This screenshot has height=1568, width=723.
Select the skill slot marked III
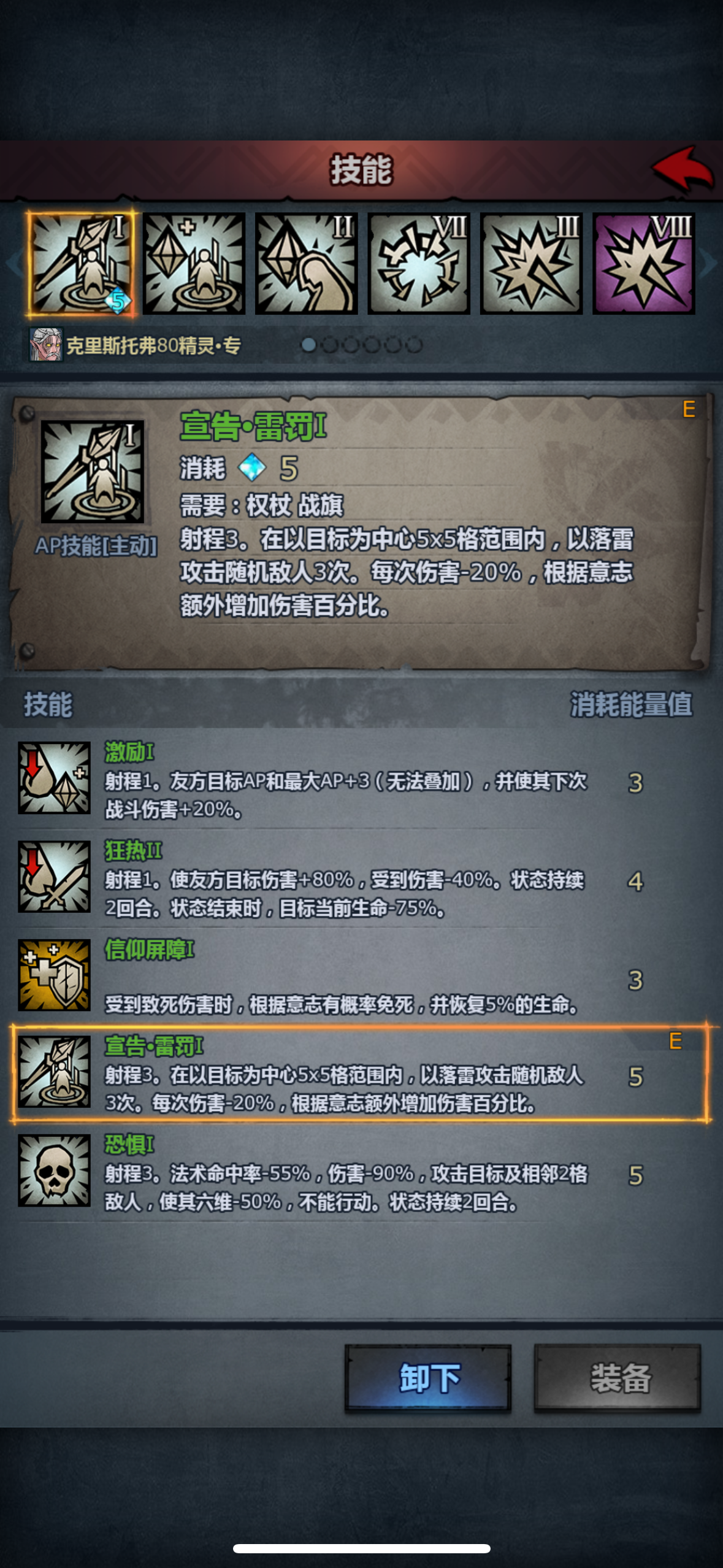tap(531, 264)
